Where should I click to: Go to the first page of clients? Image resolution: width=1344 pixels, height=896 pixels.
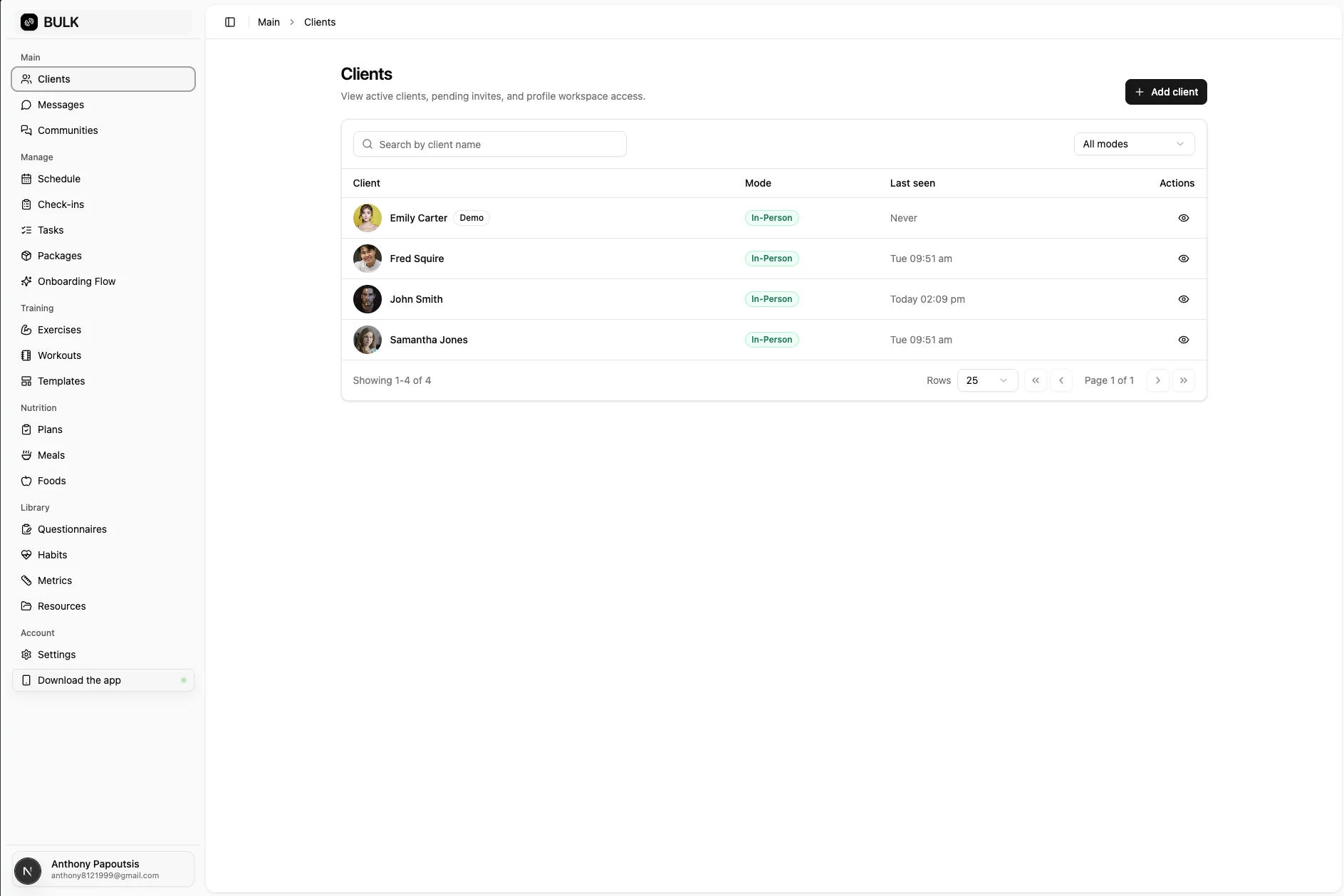coord(1036,380)
